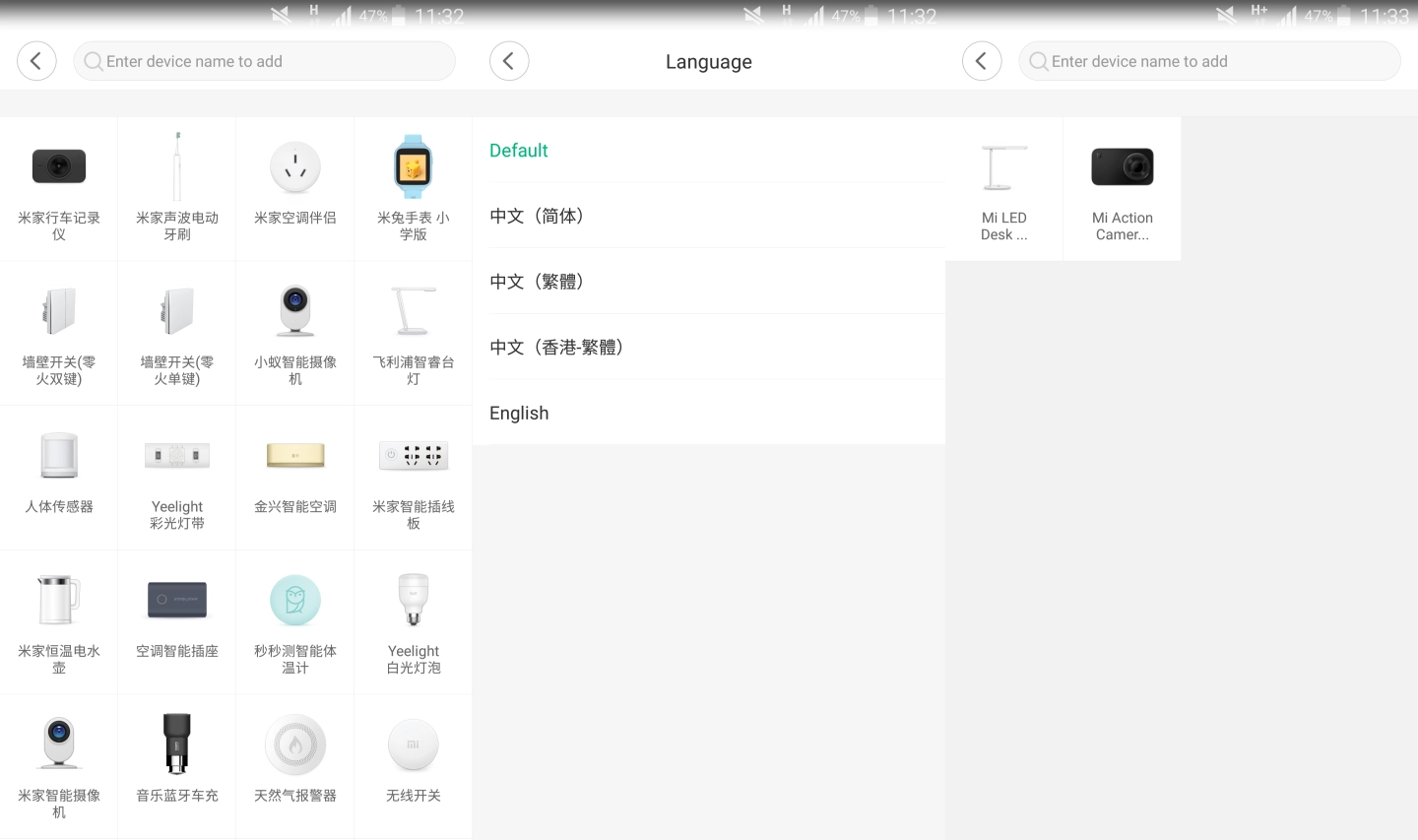Select the dash cam recorder icon
1418x840 pixels.
point(59,167)
